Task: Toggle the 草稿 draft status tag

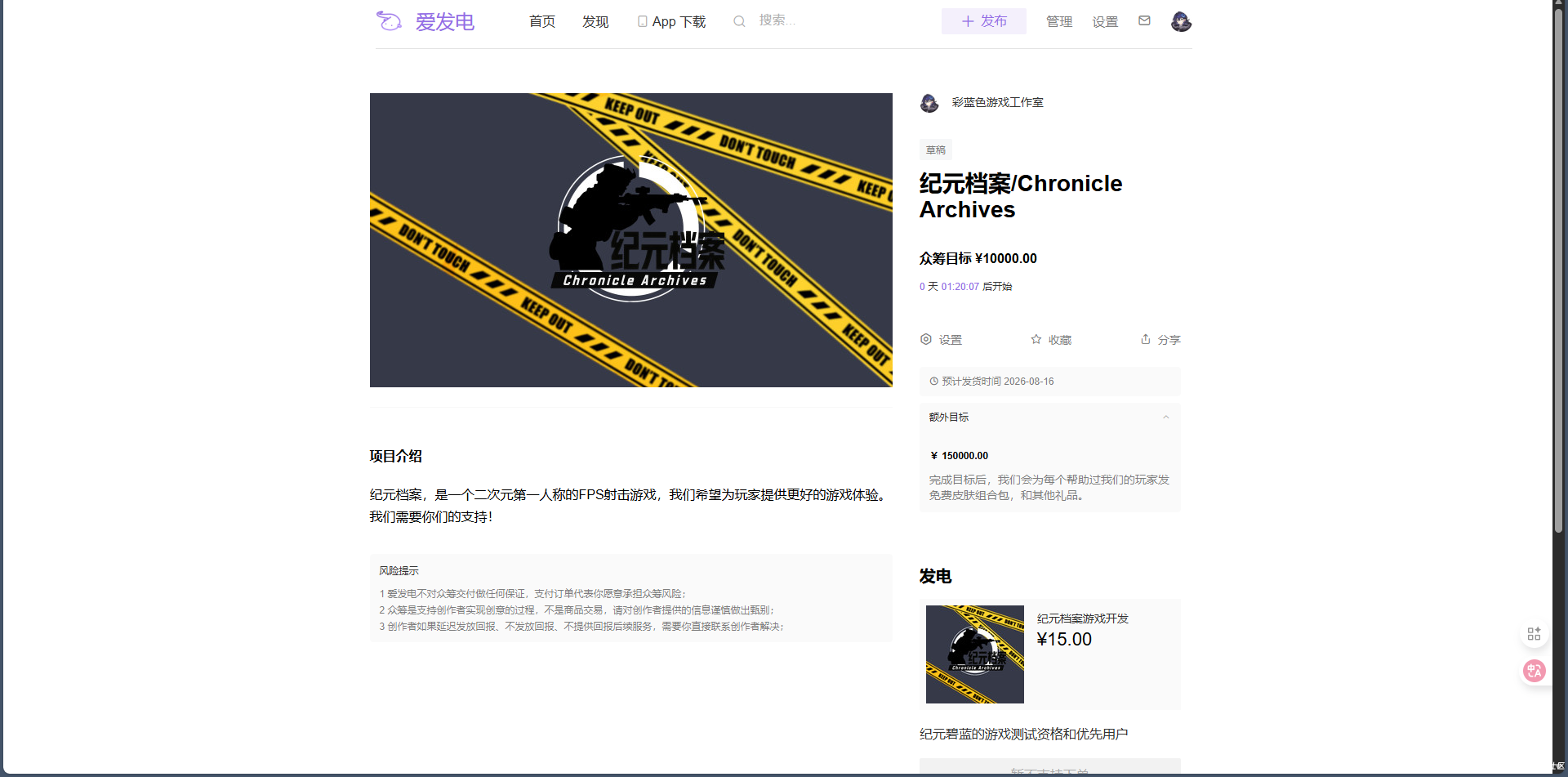Action: pyautogui.click(x=935, y=150)
